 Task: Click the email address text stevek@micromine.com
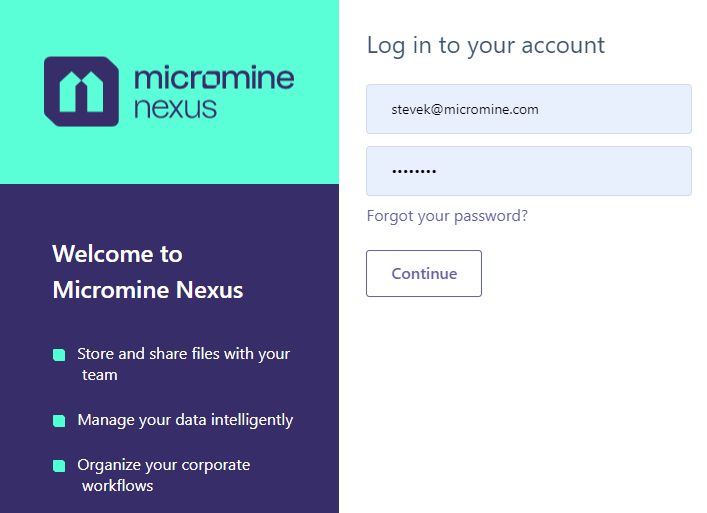(x=465, y=110)
